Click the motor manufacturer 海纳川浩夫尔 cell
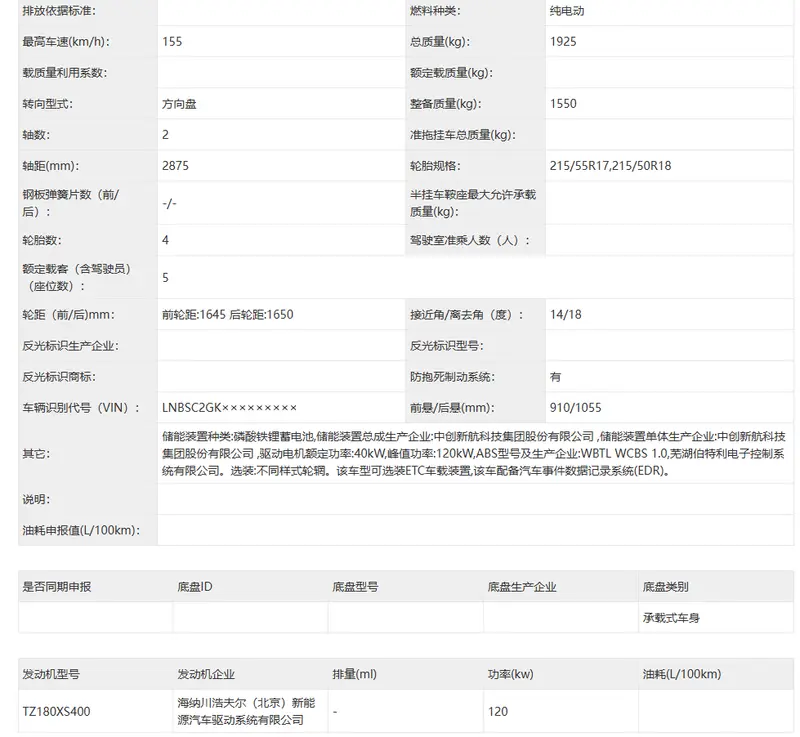This screenshot has height=737, width=800. 245,711
